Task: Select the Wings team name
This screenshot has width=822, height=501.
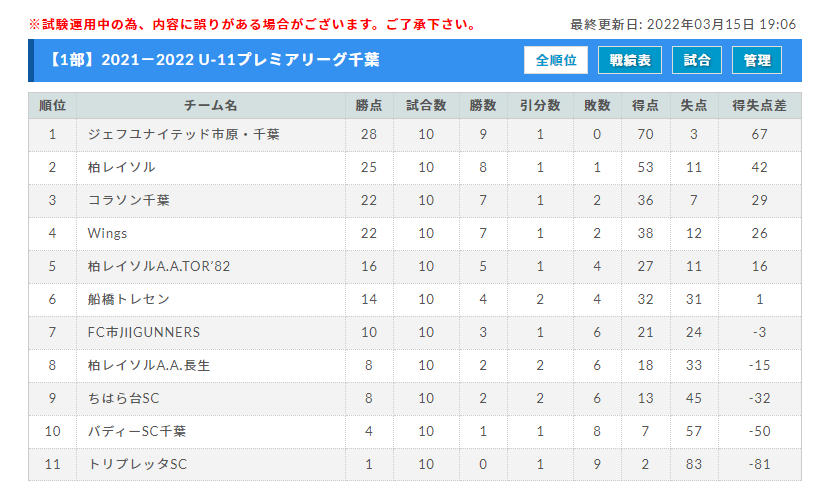Action: click(107, 233)
